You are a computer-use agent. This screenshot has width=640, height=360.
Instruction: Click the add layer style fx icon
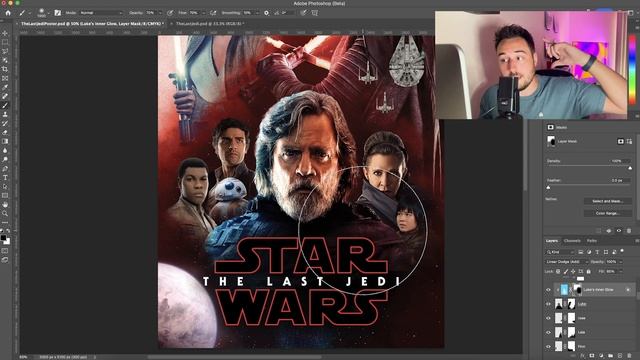(x=582, y=356)
